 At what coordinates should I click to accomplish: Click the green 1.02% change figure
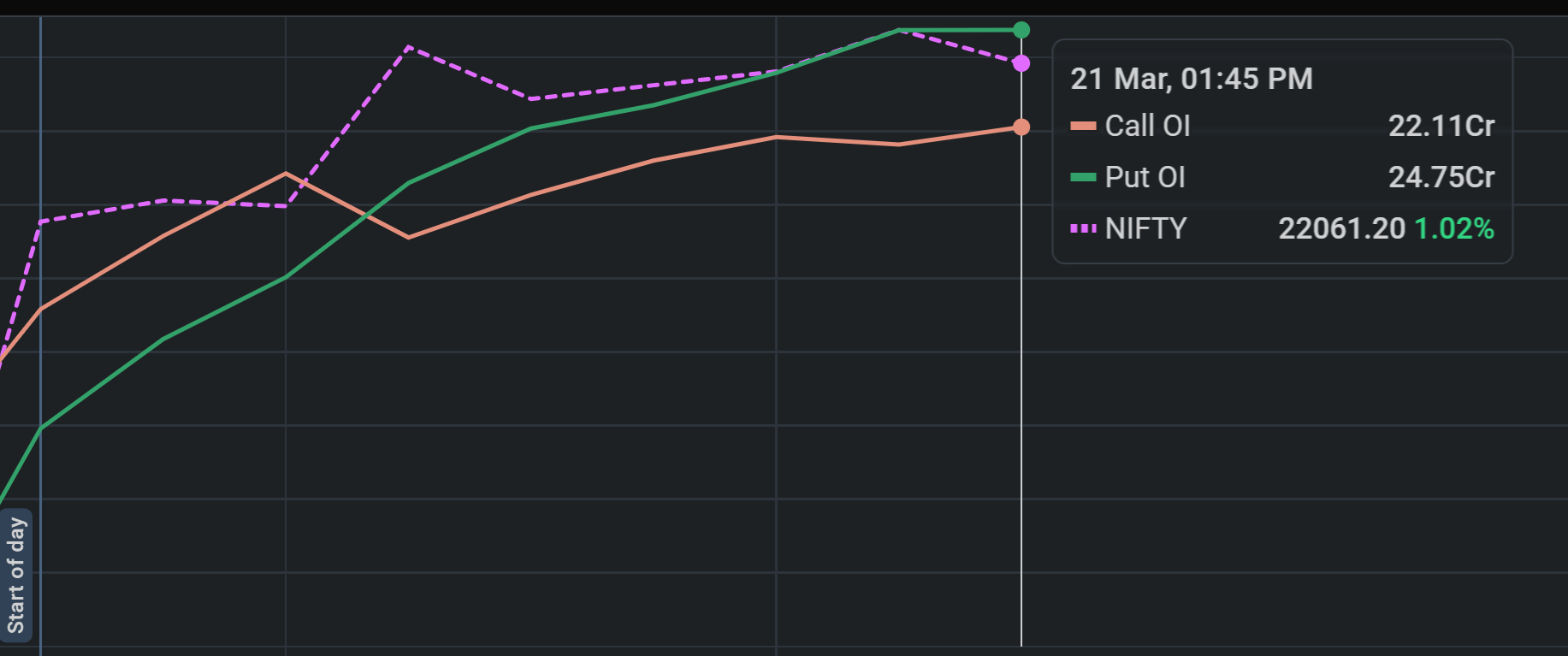(x=1453, y=229)
